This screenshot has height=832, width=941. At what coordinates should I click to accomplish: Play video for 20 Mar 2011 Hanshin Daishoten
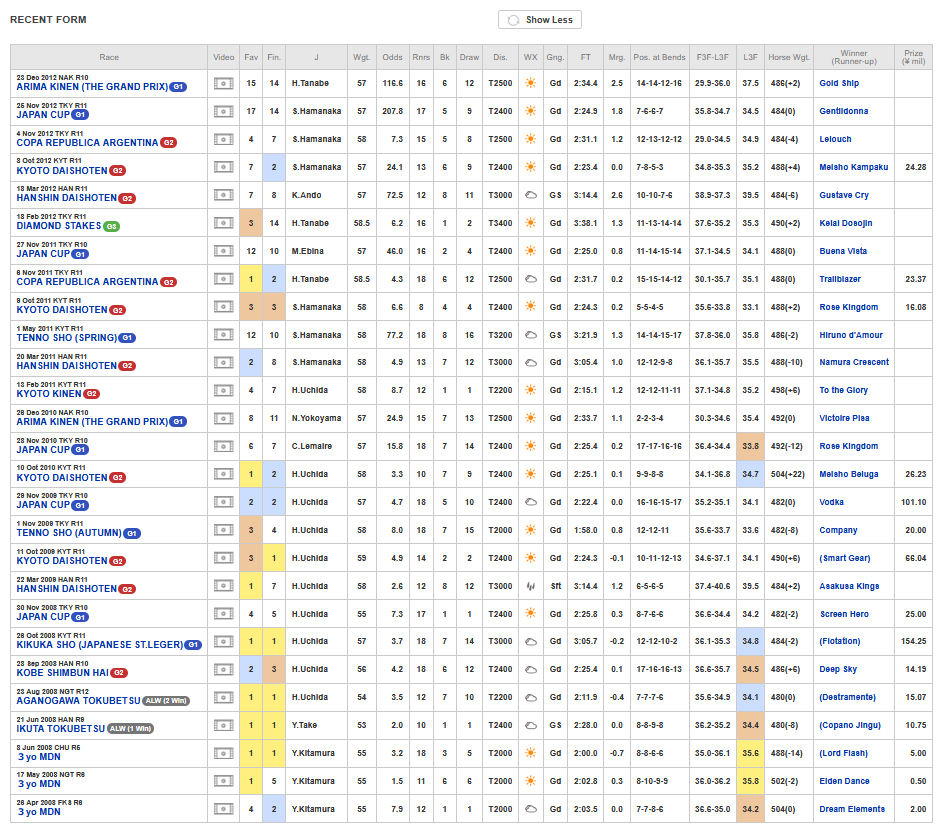click(223, 362)
